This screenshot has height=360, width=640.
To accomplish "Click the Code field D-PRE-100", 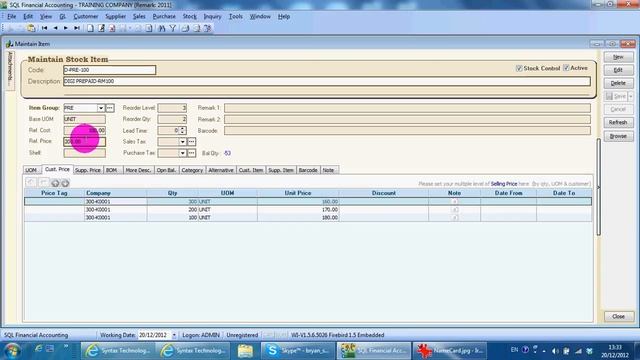I will [x=109, y=70].
